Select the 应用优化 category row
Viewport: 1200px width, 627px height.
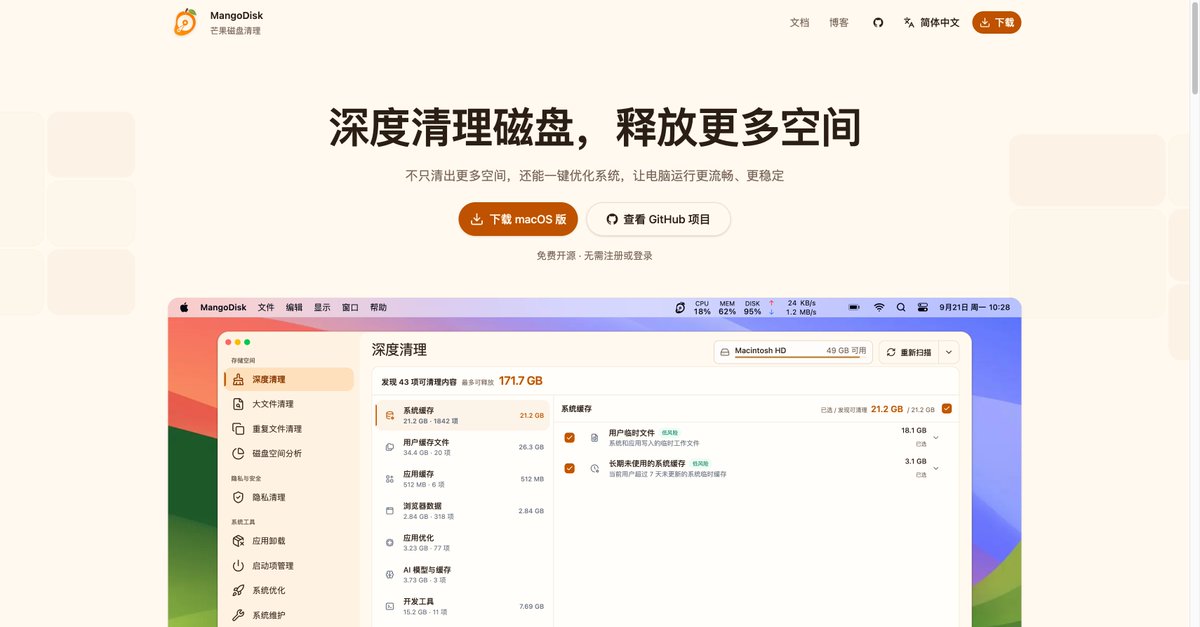(464, 543)
